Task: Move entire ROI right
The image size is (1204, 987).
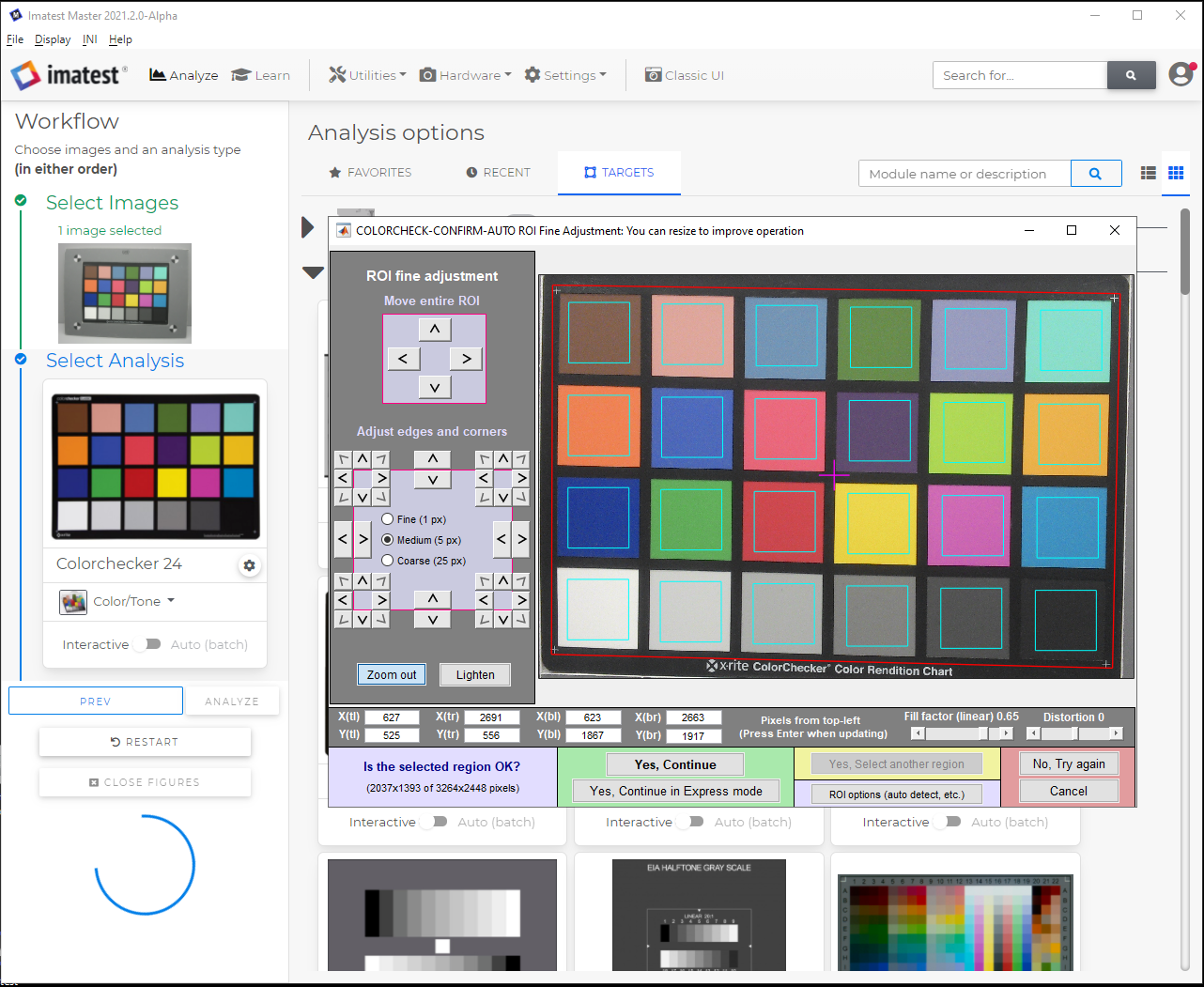Action: (466, 358)
